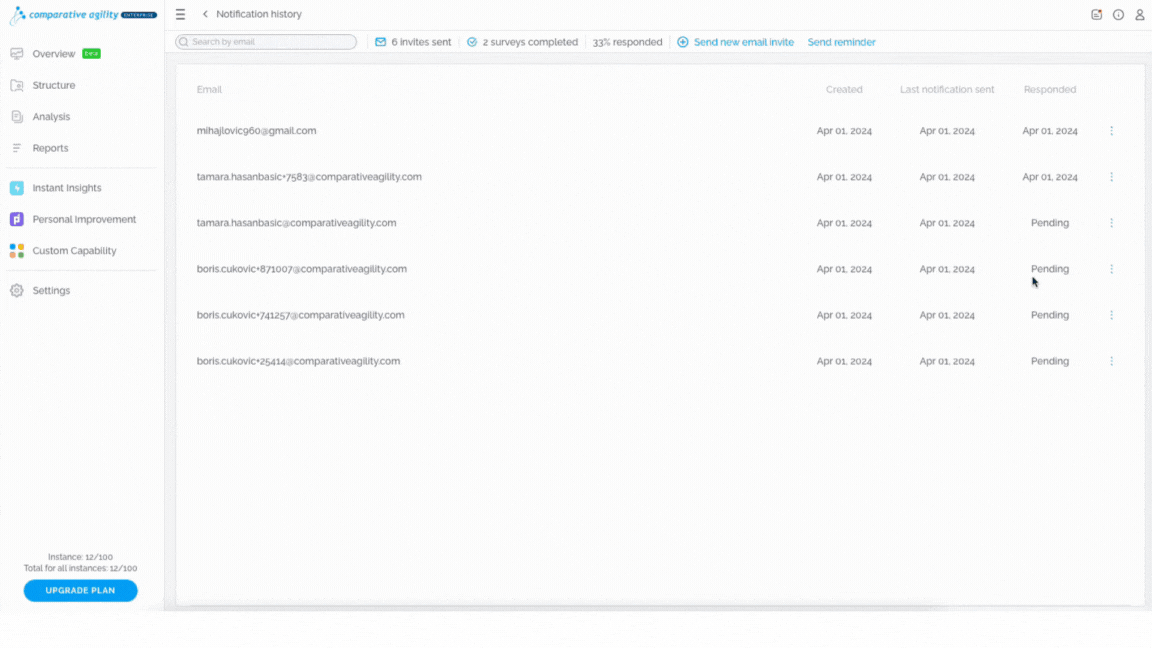
Task: Click the Send reminder link
Action: coord(841,42)
